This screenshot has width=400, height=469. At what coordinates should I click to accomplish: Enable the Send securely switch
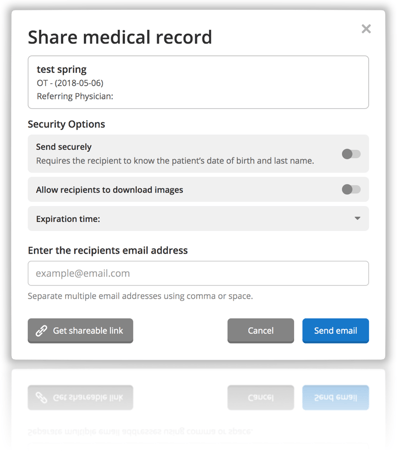[351, 154]
